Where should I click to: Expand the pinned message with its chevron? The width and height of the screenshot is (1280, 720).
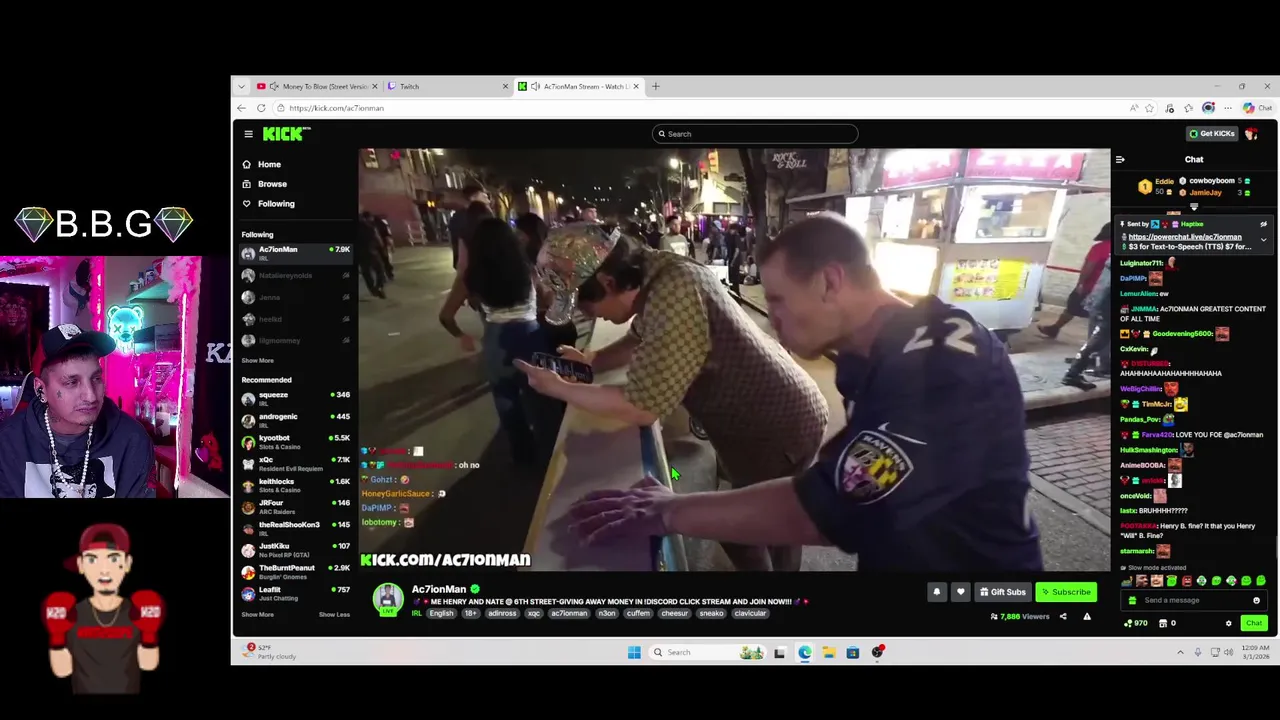pos(1263,240)
